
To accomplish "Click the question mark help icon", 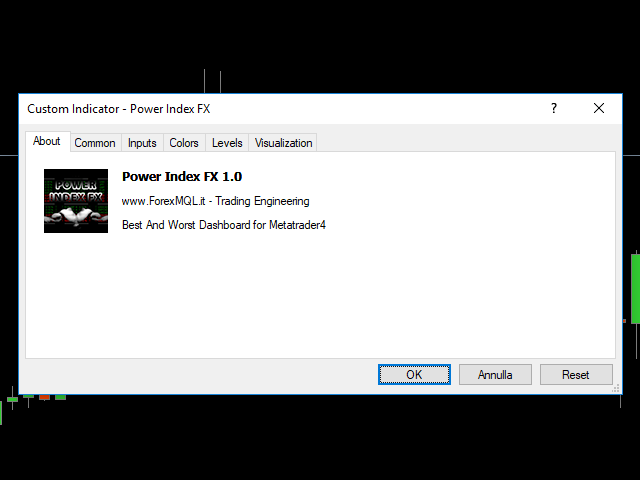I will tap(553, 109).
